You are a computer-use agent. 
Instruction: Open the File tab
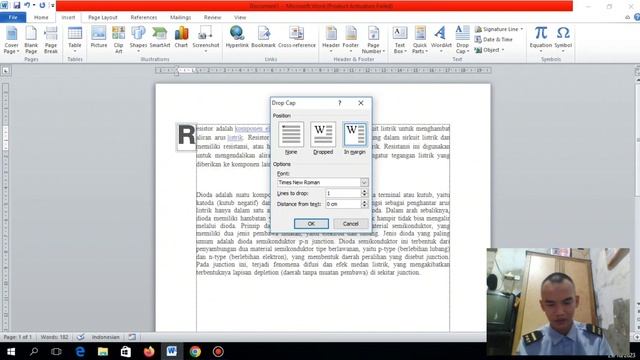[x=13, y=18]
